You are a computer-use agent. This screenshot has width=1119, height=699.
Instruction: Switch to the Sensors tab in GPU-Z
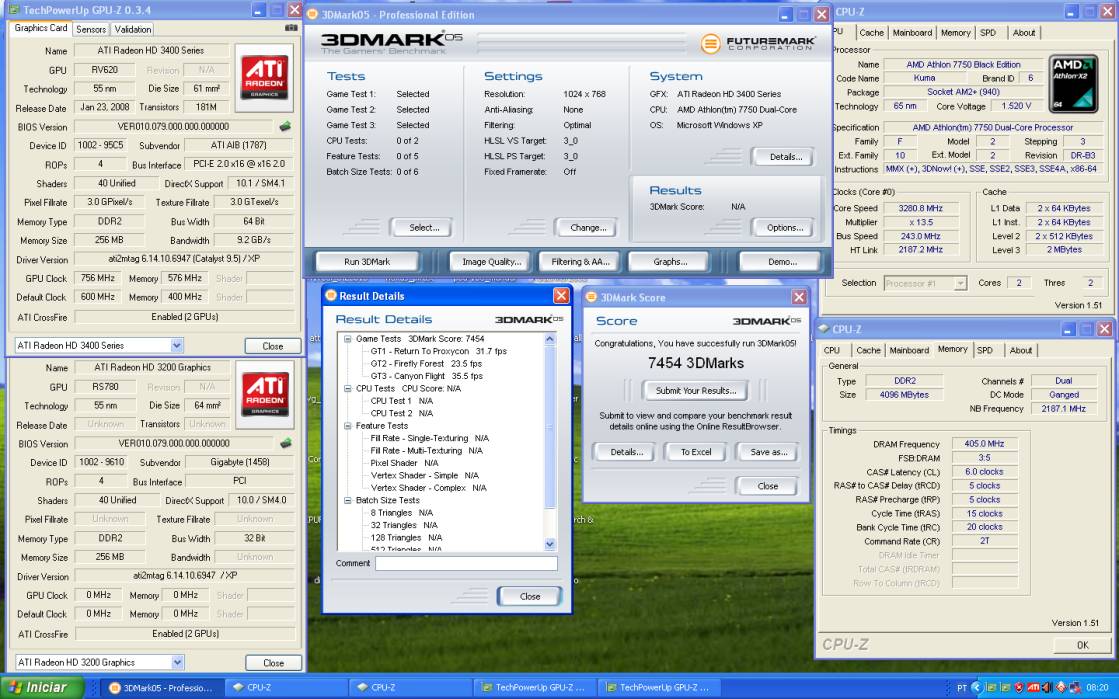91,29
